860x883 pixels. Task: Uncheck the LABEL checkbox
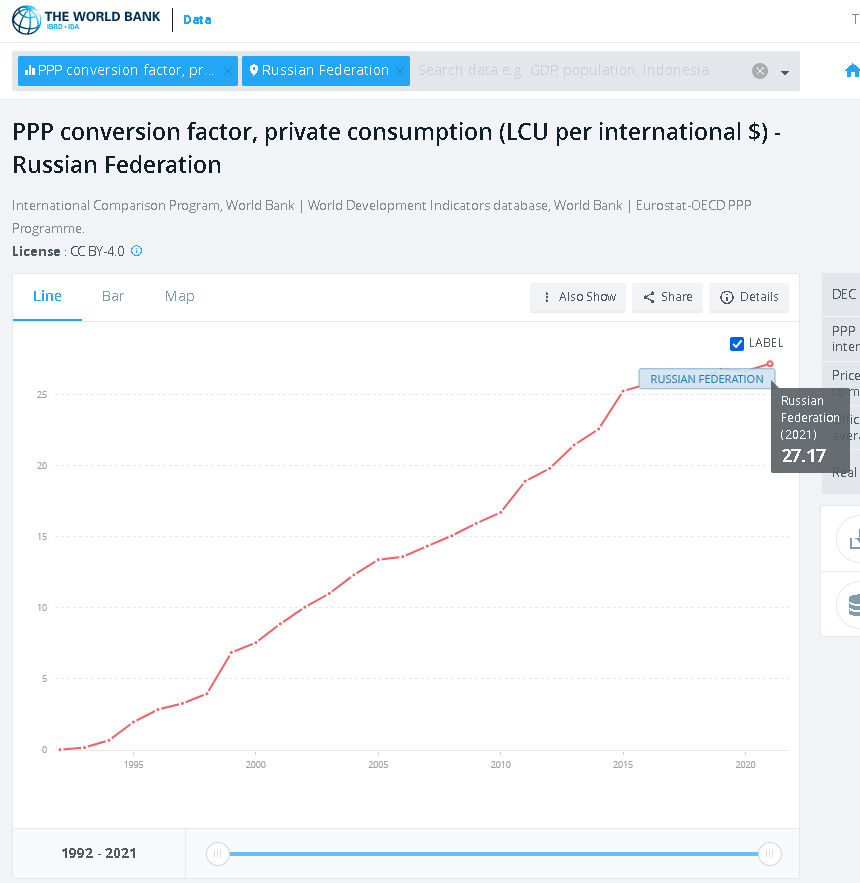pyautogui.click(x=738, y=344)
